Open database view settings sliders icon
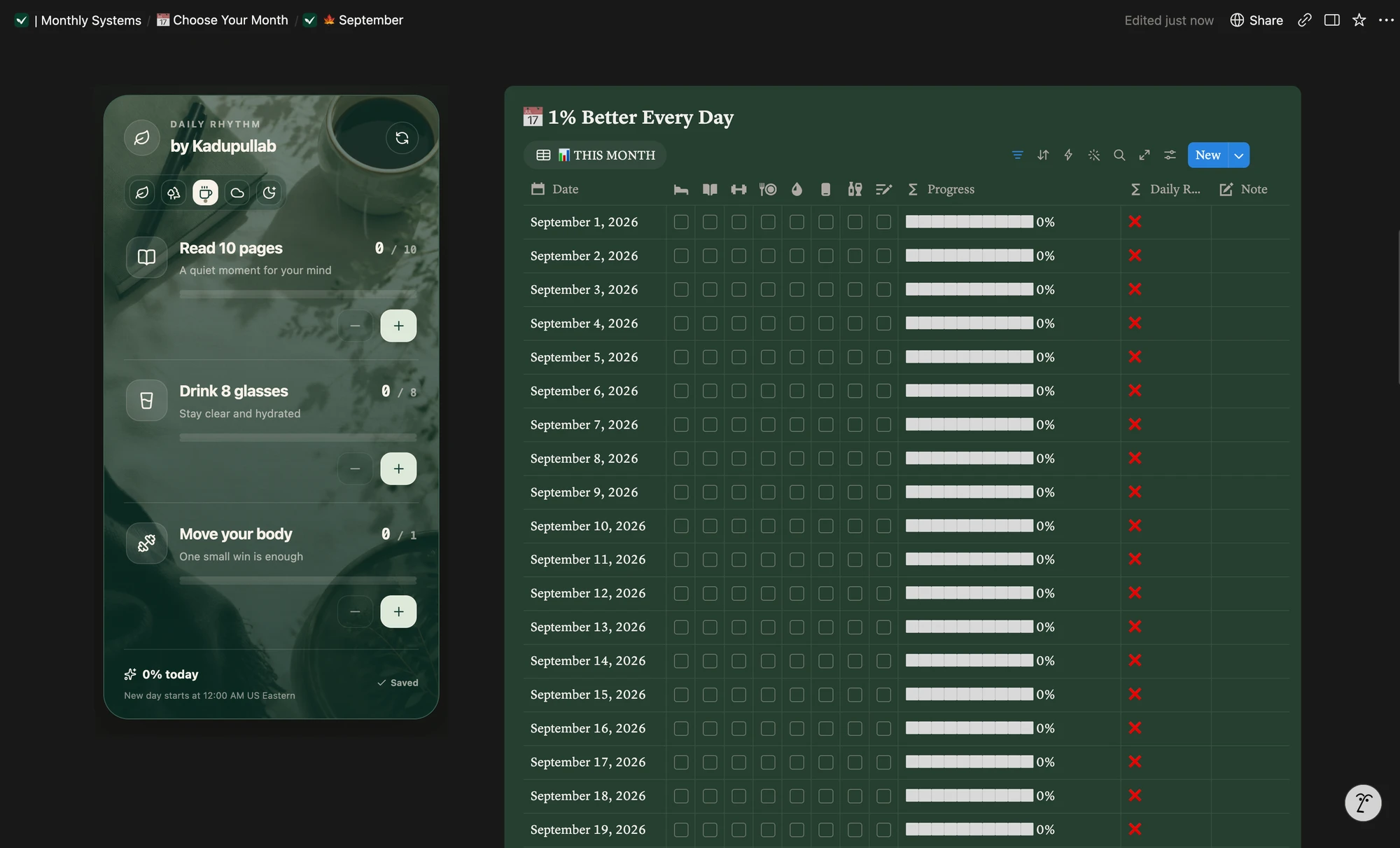The width and height of the screenshot is (1400, 848). (x=1170, y=155)
